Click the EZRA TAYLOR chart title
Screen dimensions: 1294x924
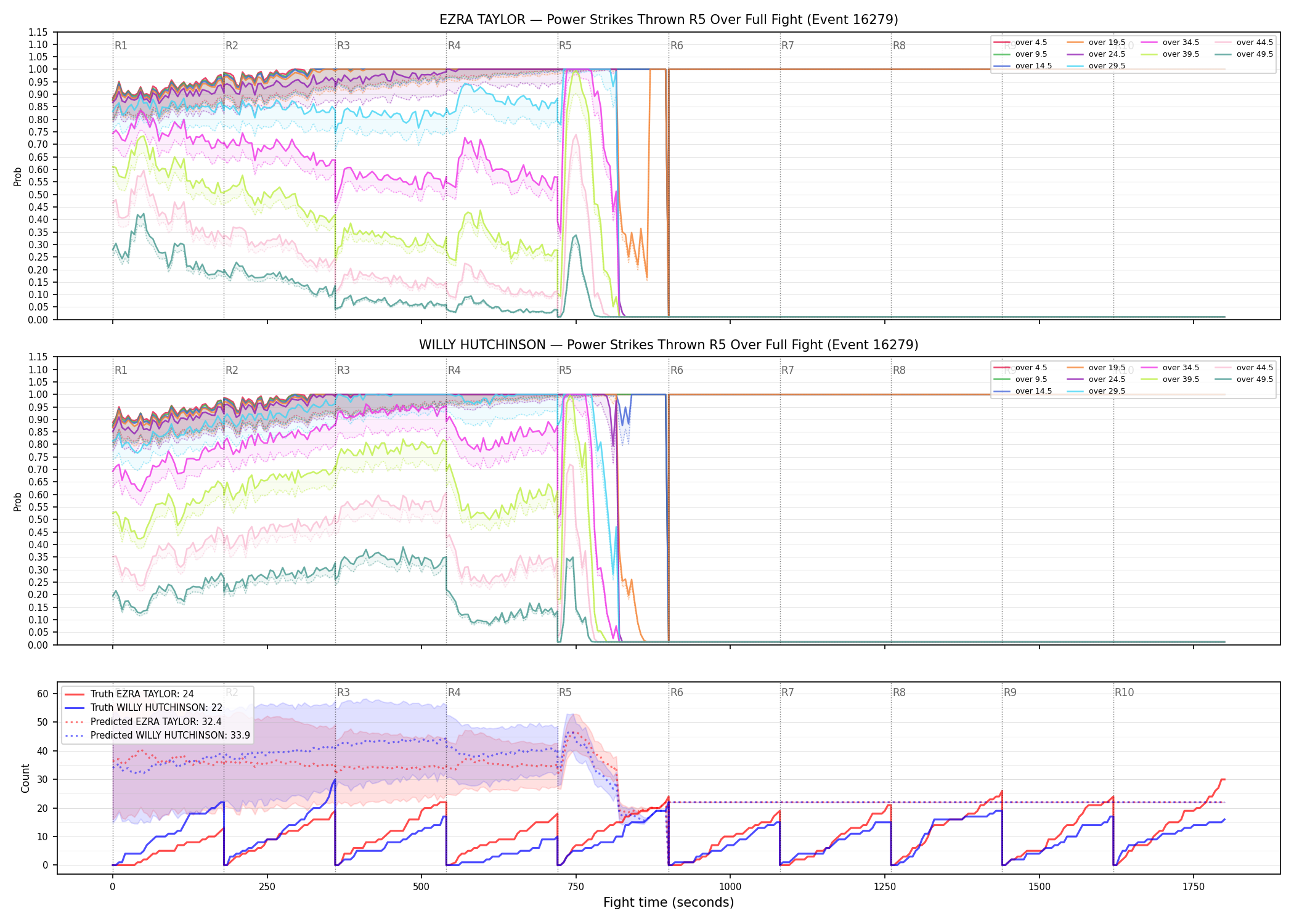pos(669,20)
